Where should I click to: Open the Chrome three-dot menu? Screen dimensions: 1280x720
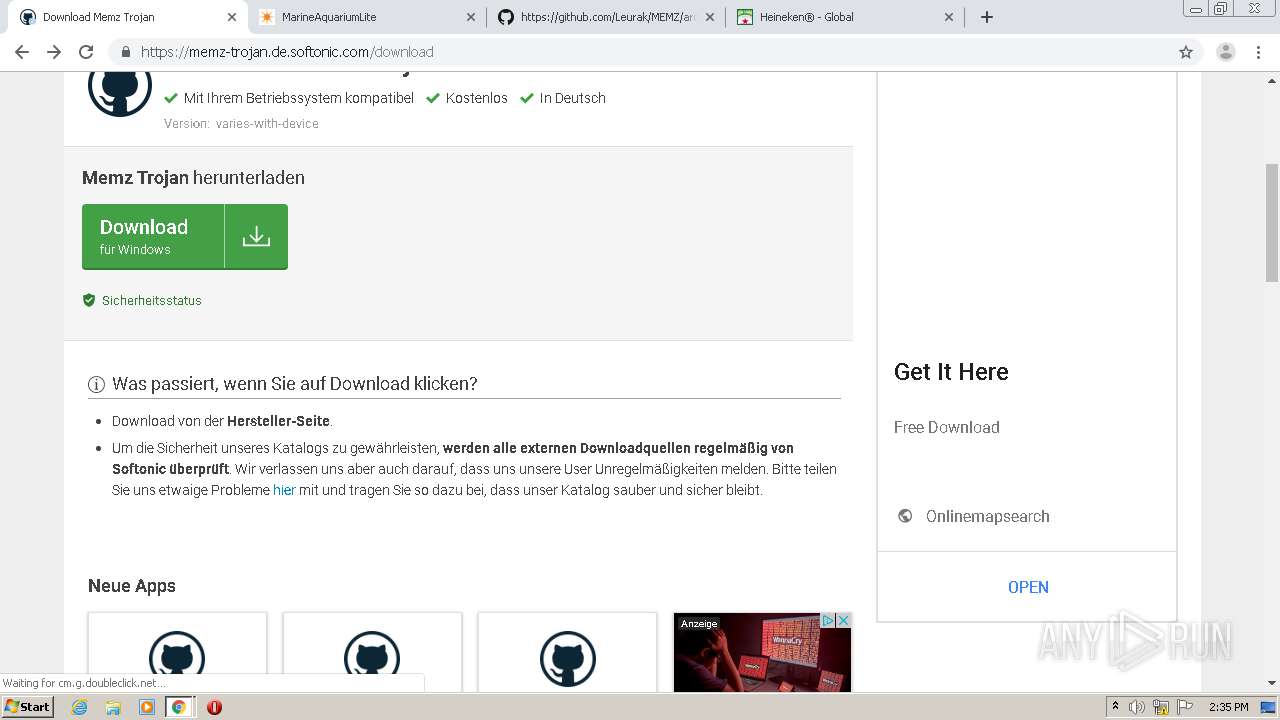pos(1258,52)
